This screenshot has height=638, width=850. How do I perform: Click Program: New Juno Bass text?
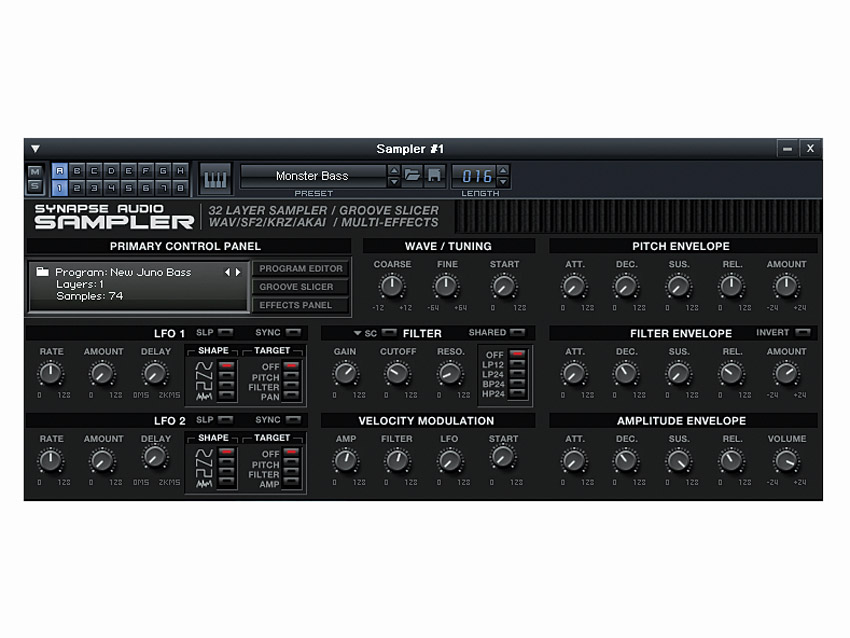click(124, 272)
